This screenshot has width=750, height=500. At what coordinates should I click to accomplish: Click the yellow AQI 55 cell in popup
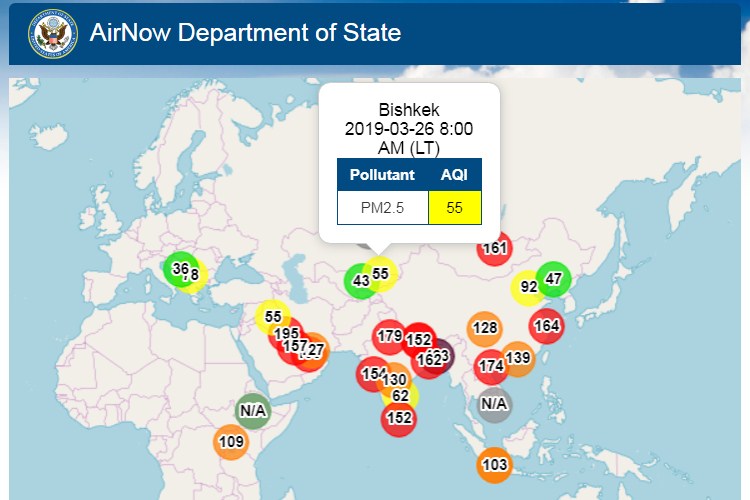[455, 208]
